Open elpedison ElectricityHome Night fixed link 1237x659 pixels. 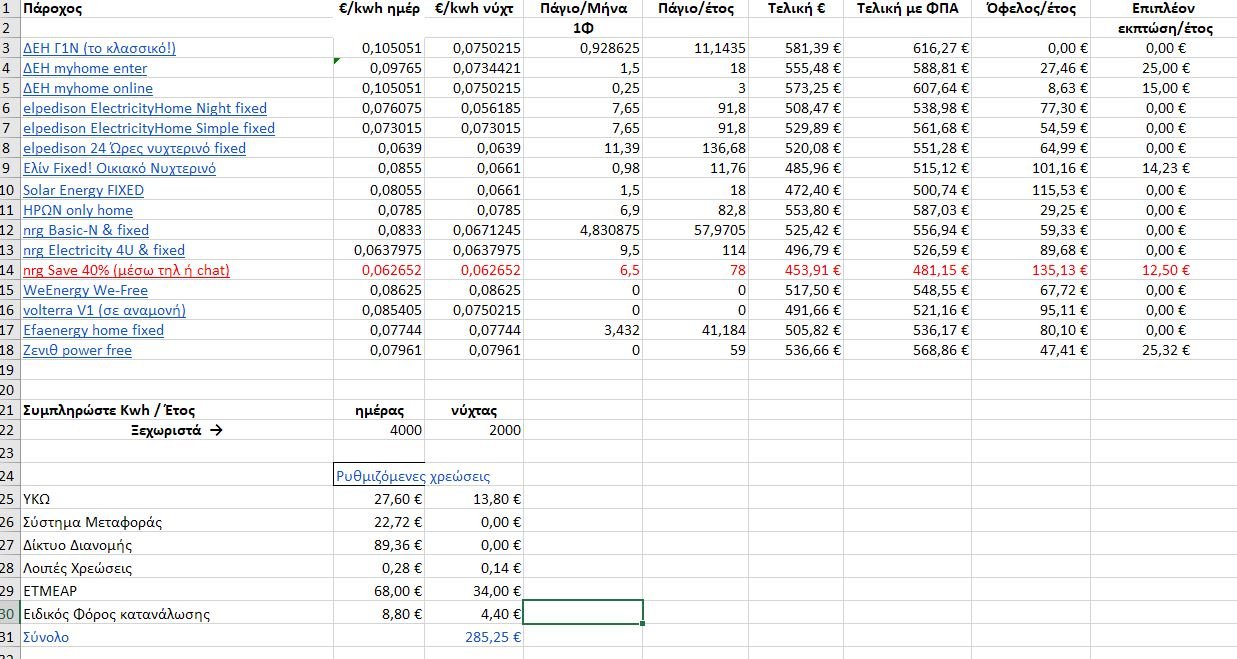[145, 108]
